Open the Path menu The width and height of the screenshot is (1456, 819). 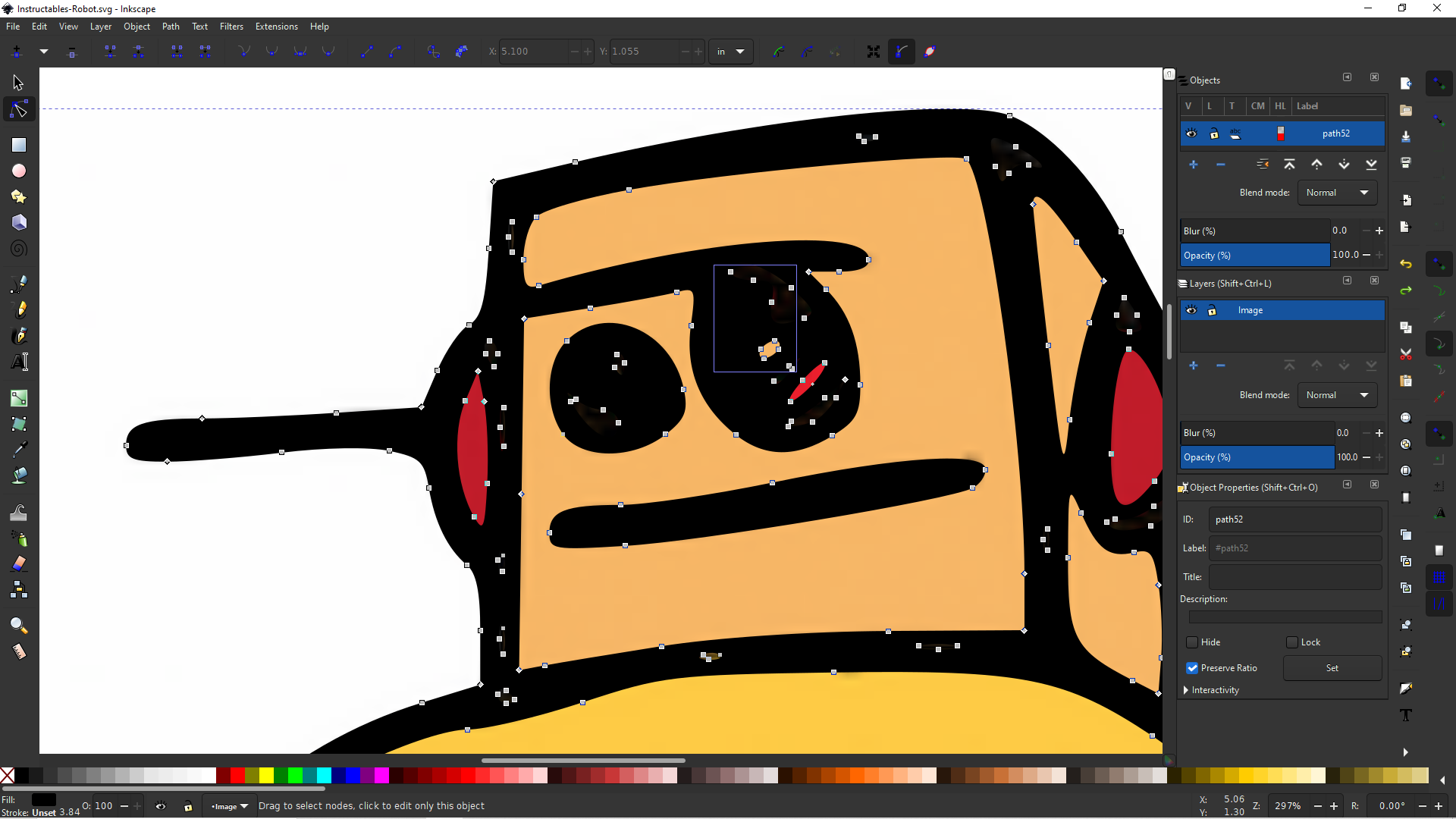point(171,26)
